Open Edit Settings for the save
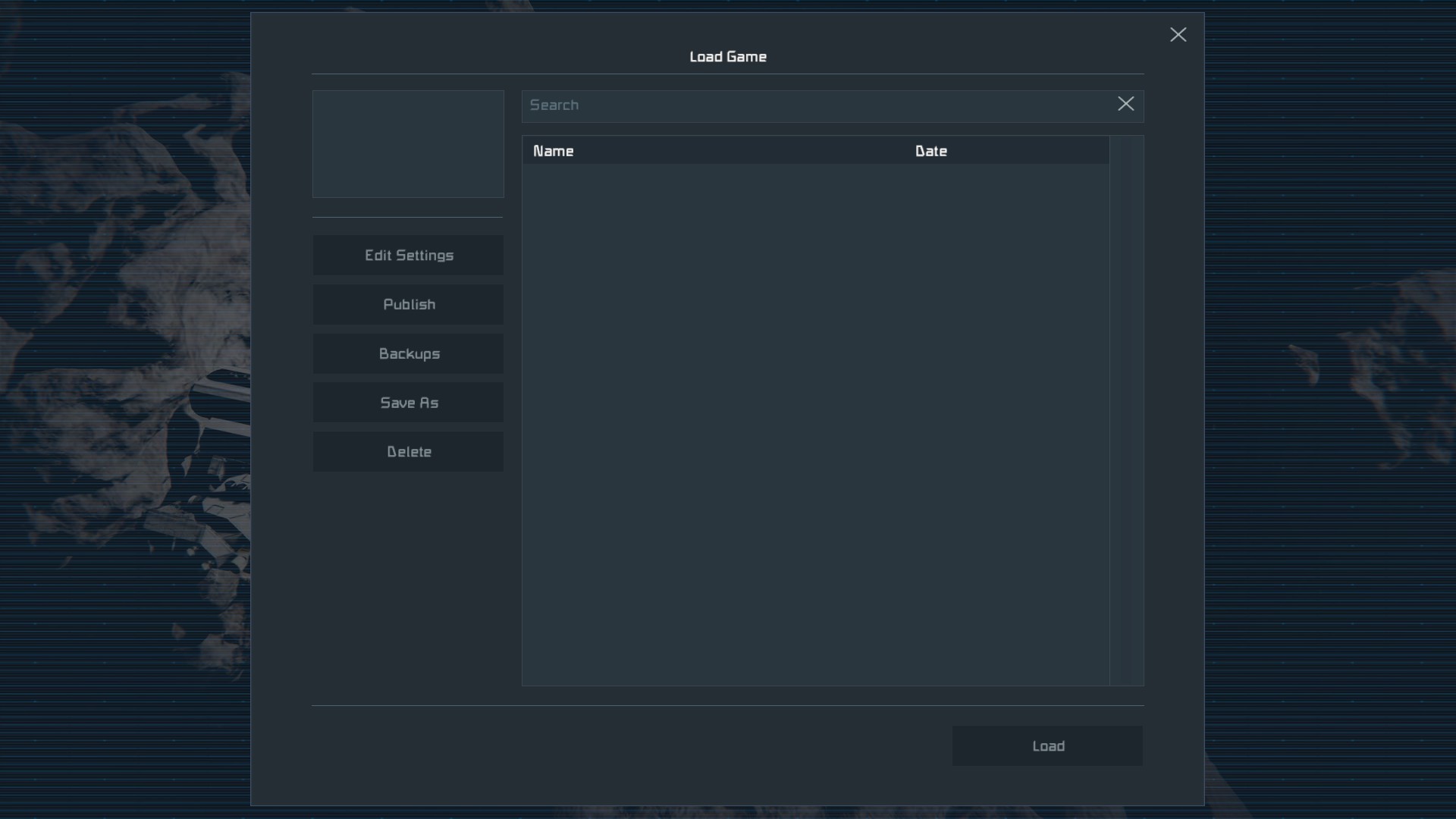The height and width of the screenshot is (819, 1456). [x=408, y=256]
